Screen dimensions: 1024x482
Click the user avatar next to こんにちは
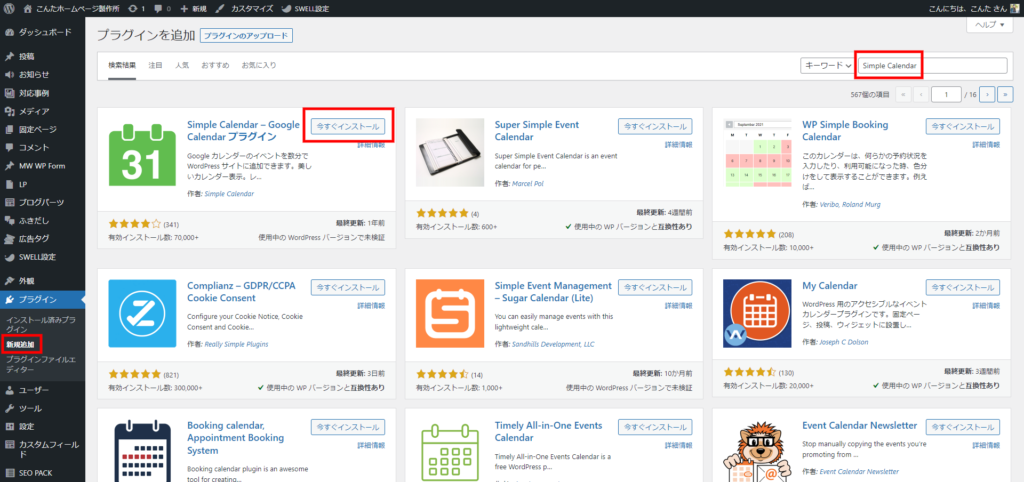(x=1014, y=9)
